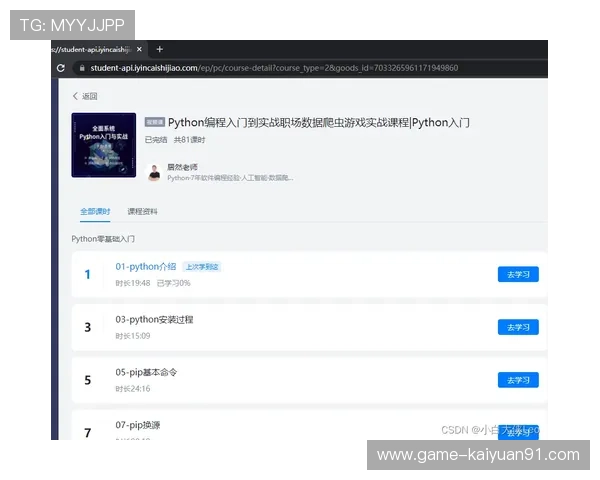Screen dimensions: 600x480
Task: Click the site lock icon in address bar
Action: click(82, 68)
